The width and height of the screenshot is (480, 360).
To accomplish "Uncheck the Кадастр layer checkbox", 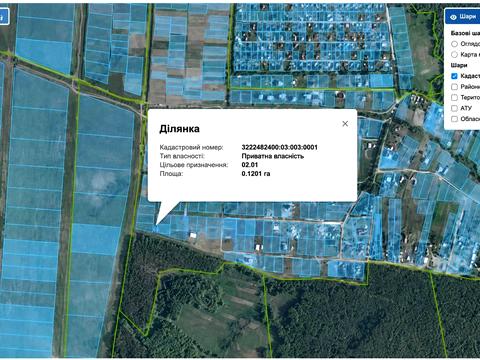I will [x=454, y=76].
